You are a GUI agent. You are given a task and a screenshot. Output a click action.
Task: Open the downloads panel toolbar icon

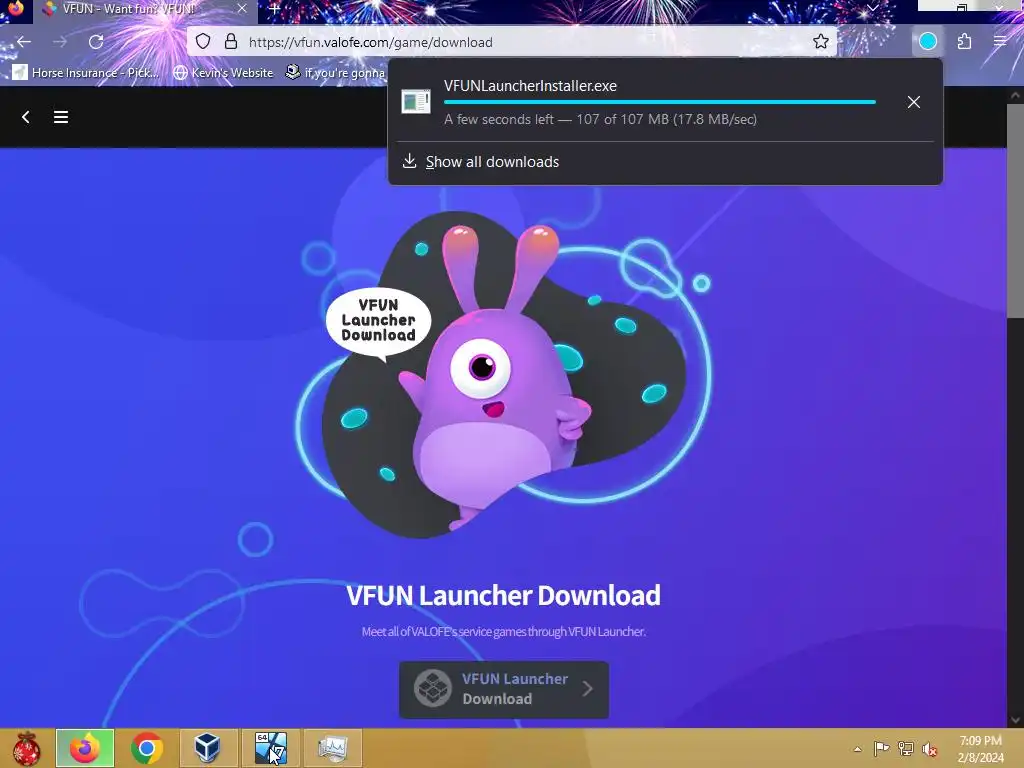[x=928, y=42]
